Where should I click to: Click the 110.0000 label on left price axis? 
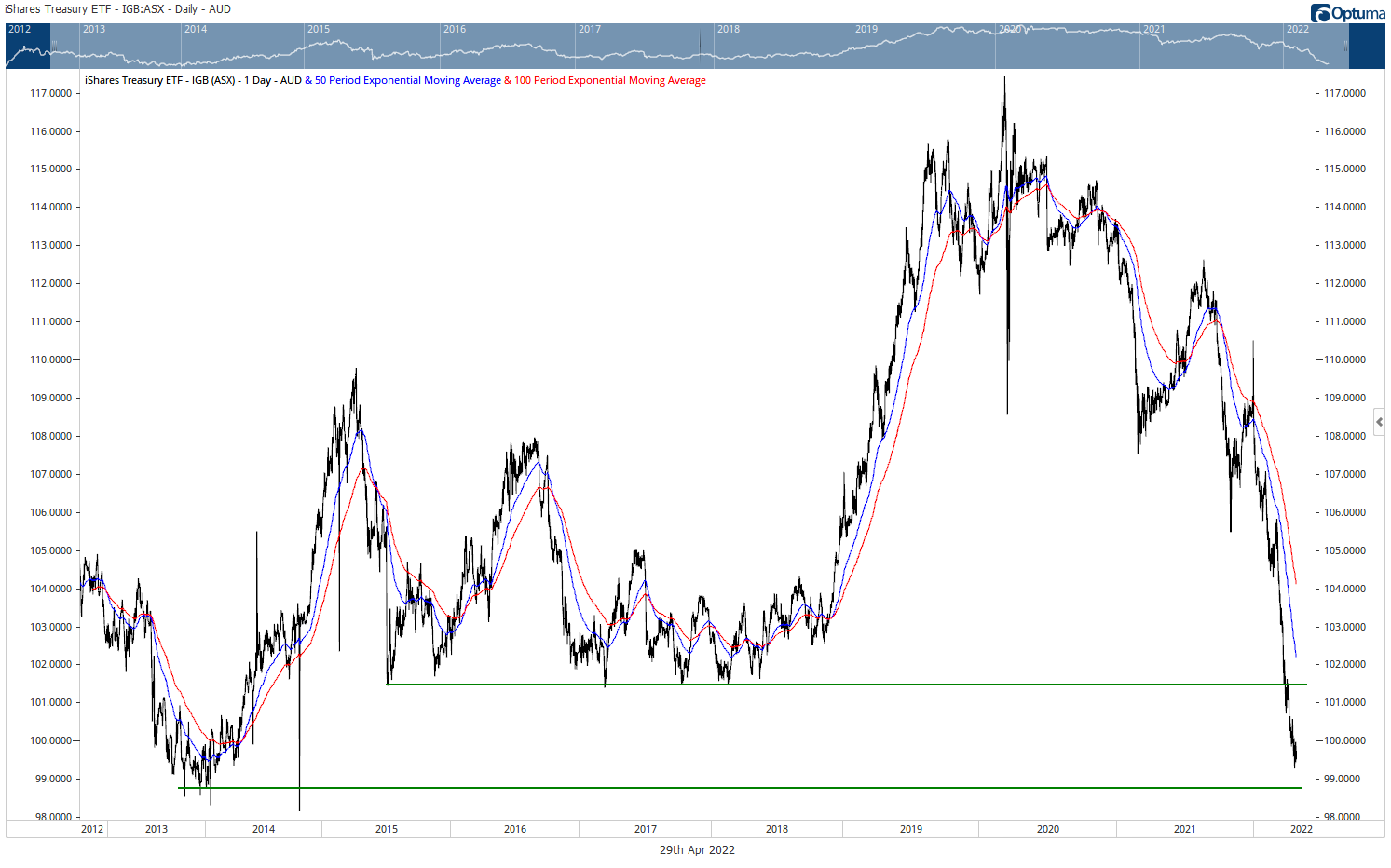pos(50,359)
